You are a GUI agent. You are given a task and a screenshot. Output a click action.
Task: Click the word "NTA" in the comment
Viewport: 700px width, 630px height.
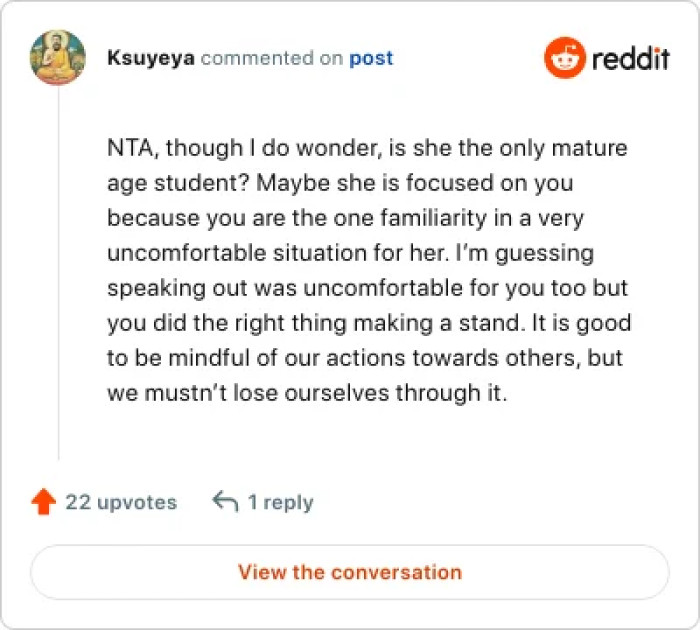click(131, 149)
